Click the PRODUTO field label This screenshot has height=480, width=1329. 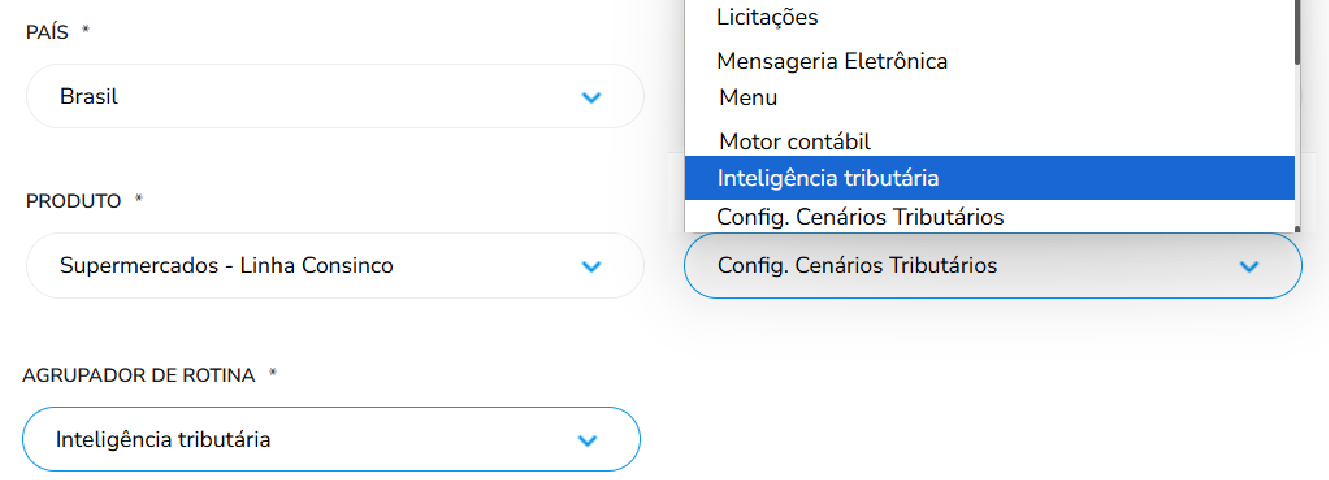tap(74, 201)
